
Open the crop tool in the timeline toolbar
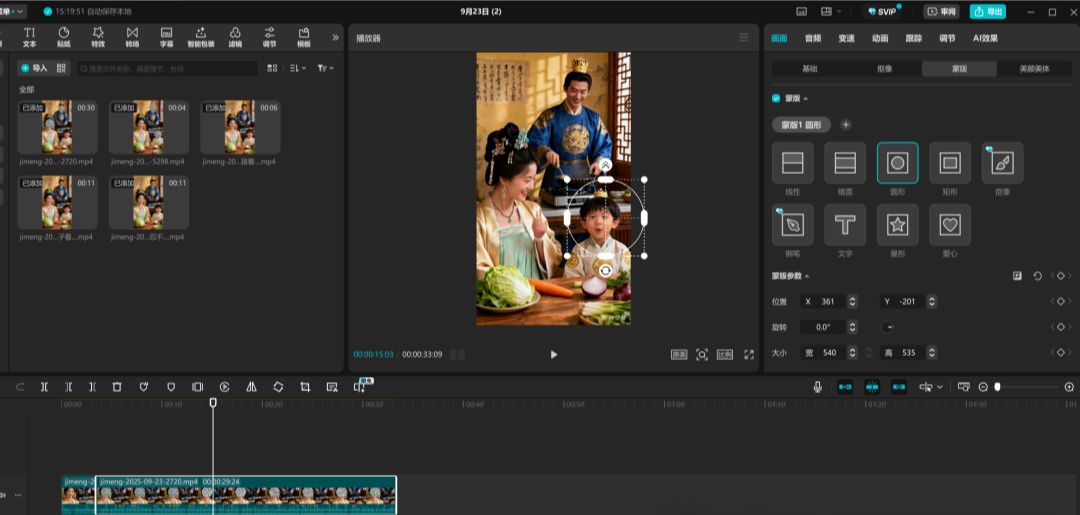[305, 387]
